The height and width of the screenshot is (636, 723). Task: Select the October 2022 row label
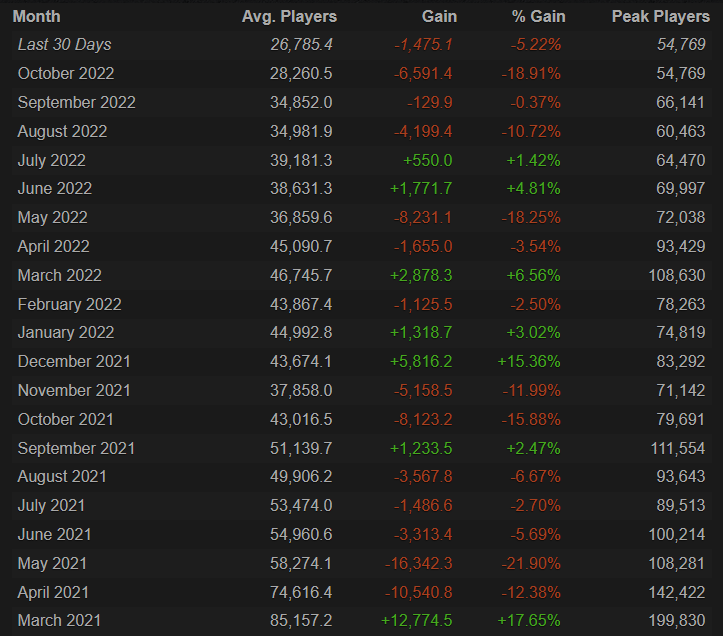click(66, 74)
